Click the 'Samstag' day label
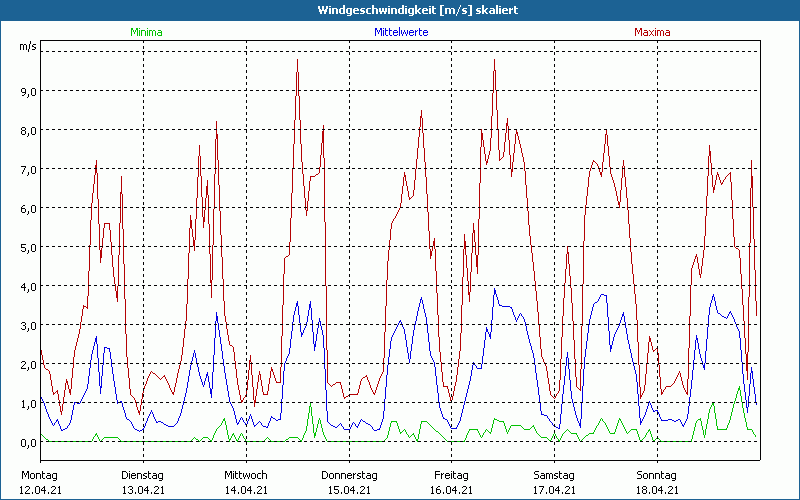 554,476
